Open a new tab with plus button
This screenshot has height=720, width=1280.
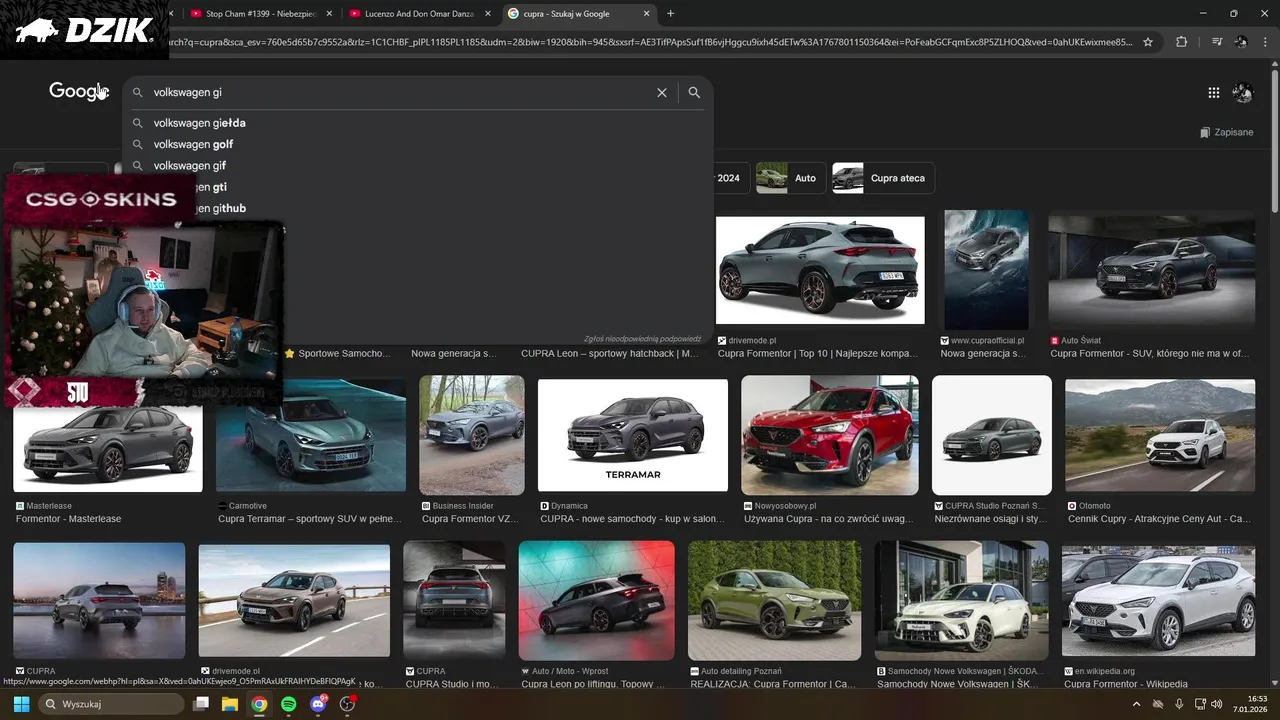coord(670,14)
